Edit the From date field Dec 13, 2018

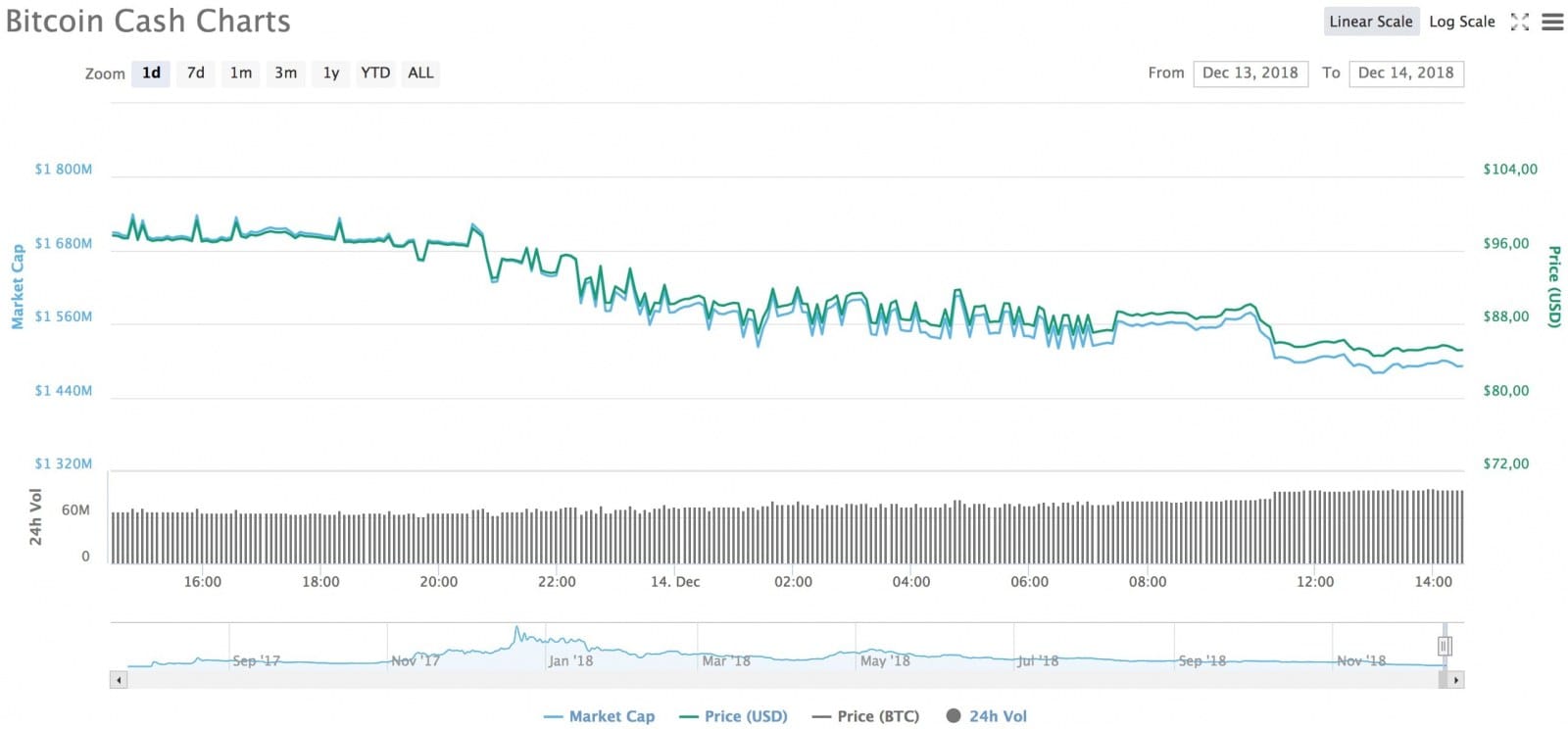(x=1250, y=73)
